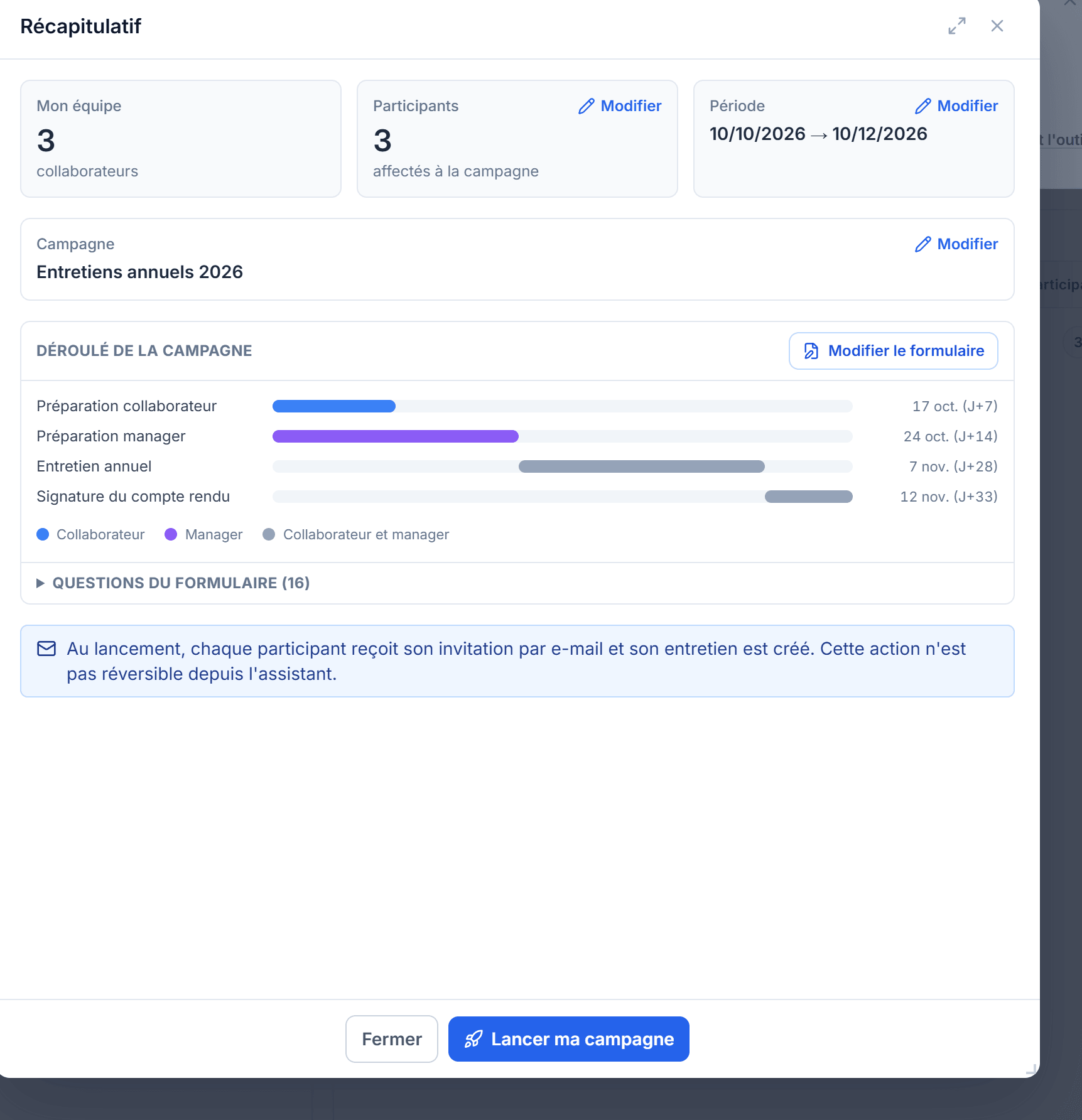Click the purple Manager legend dot
This screenshot has width=1082, height=1120.
click(171, 534)
